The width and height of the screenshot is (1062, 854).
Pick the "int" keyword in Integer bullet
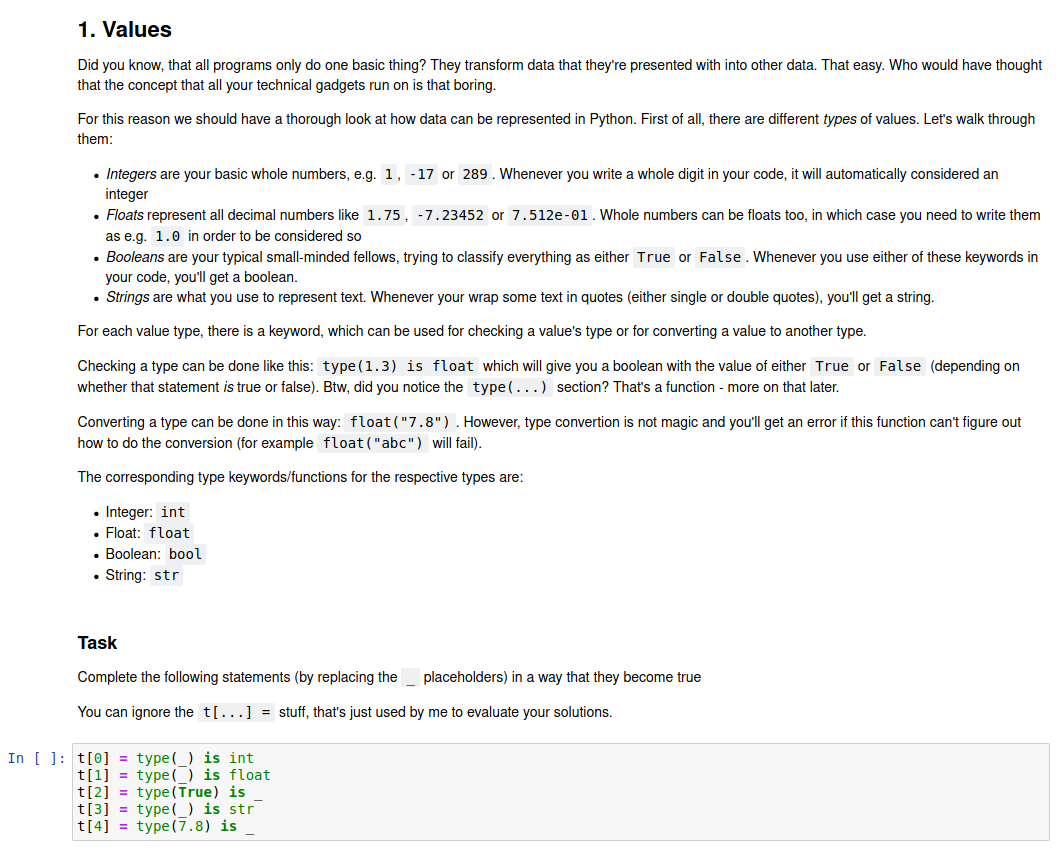click(x=173, y=512)
